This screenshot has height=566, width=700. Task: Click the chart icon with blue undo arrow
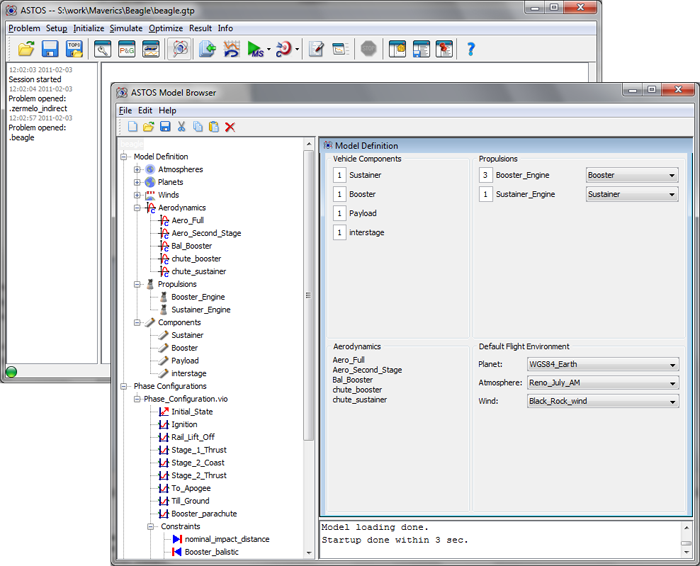click(x=231, y=49)
